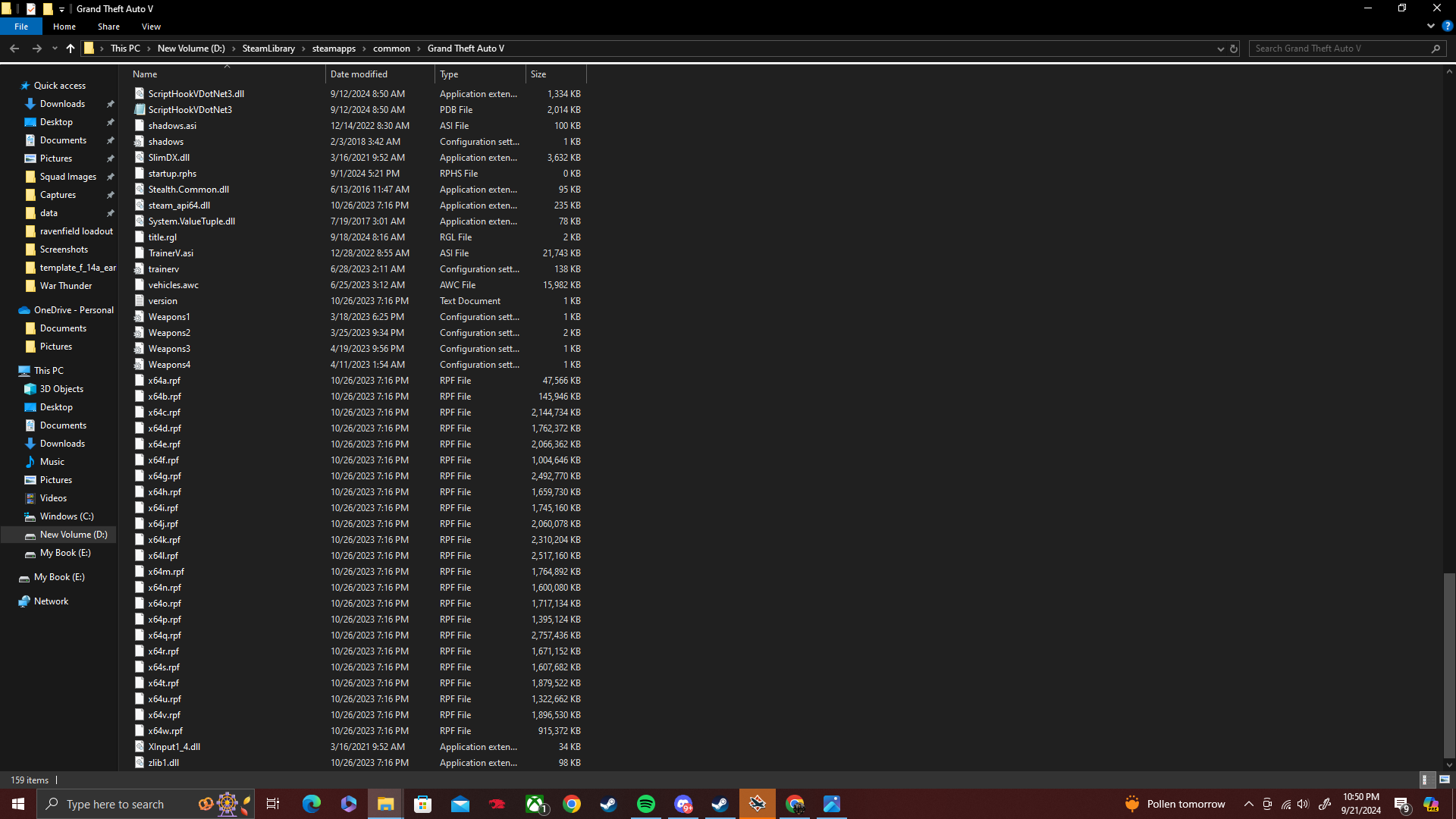Viewport: 1456px width, 819px height.
Task: Click TrainerV.asi file icon
Action: pos(140,253)
